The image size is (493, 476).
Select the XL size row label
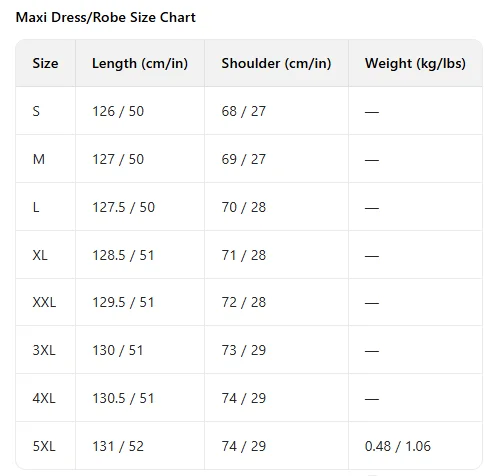pos(40,255)
